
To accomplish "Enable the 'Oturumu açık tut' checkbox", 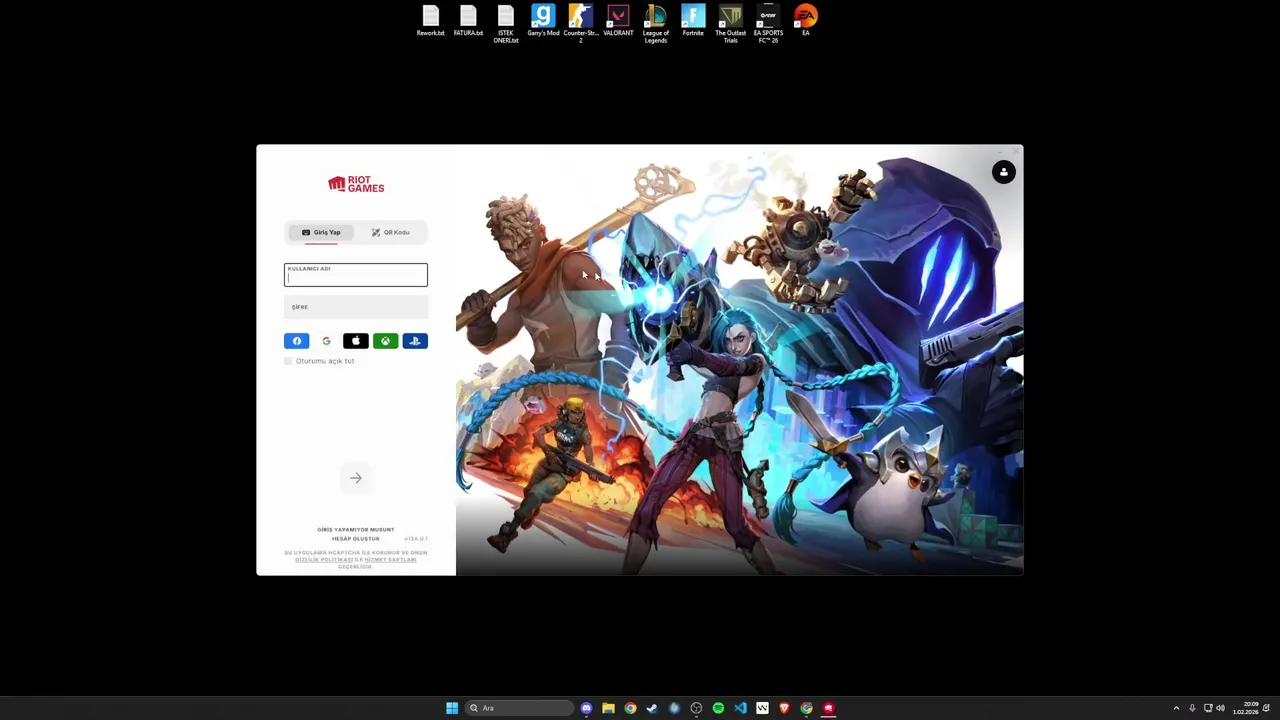I will 289,361.
